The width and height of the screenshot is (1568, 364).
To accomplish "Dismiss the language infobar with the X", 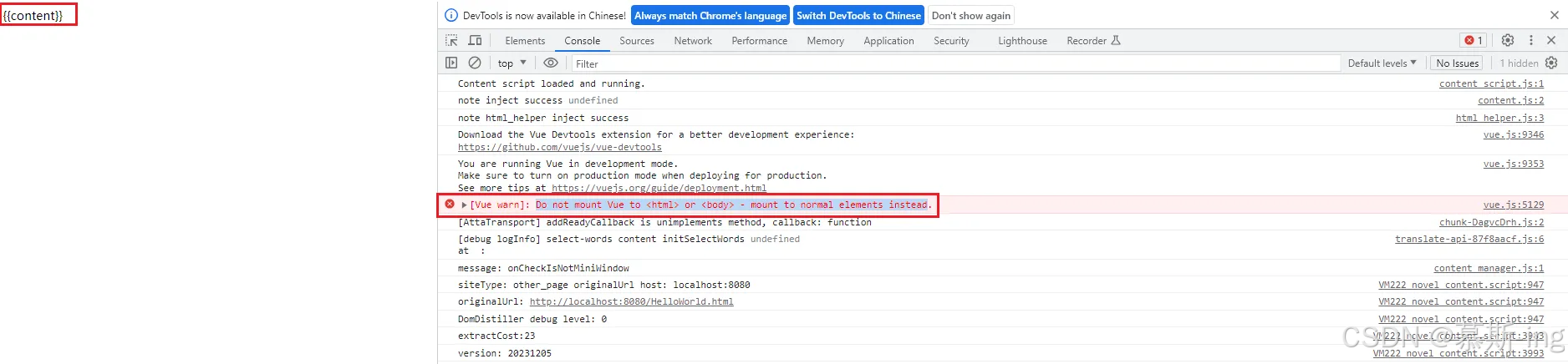I will tap(1554, 15).
